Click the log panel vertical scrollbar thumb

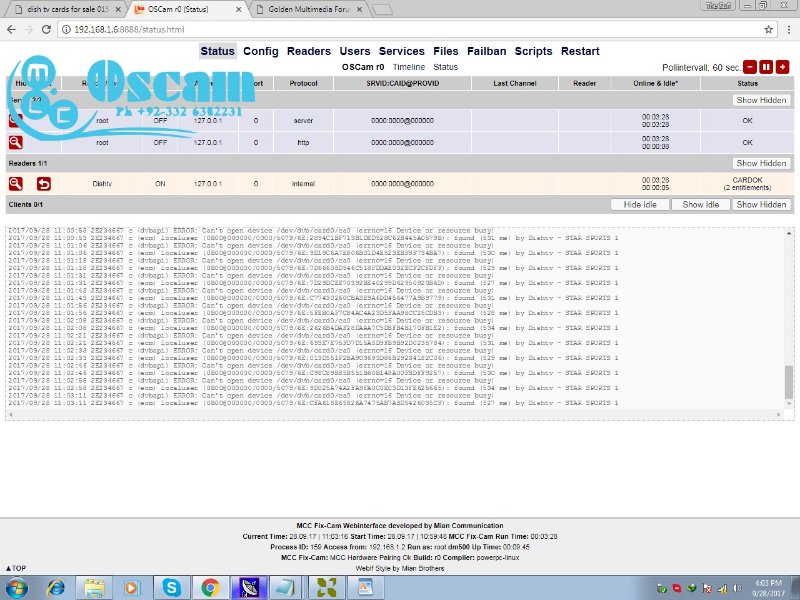click(789, 383)
